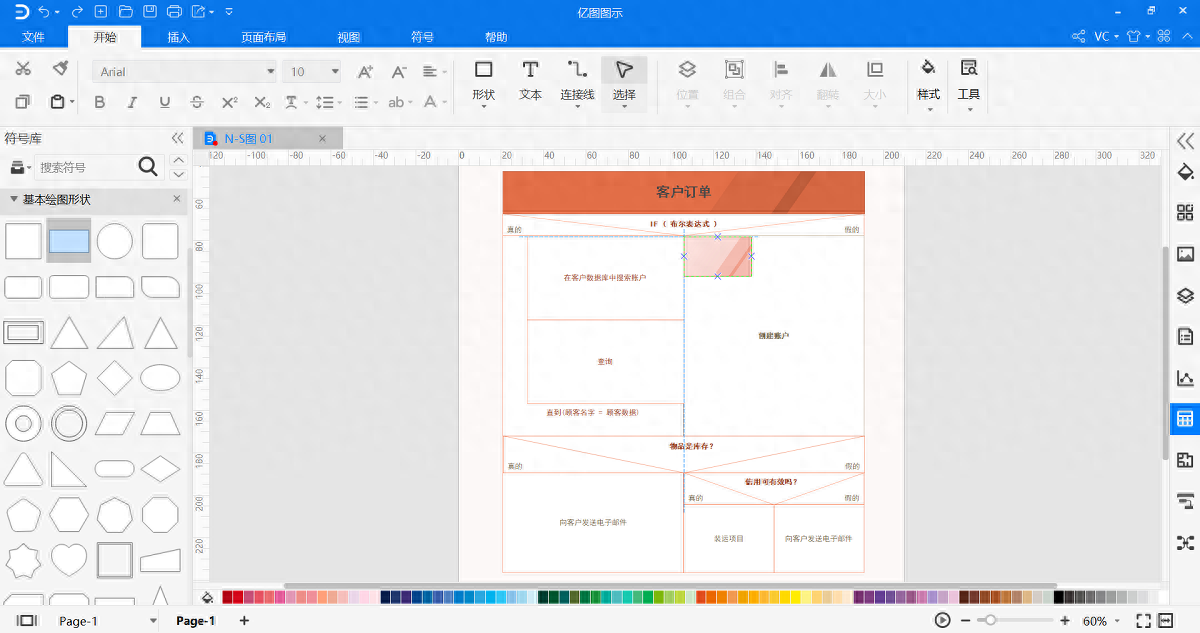Toggle underline text formatting
The height and width of the screenshot is (633, 1200).
[164, 102]
